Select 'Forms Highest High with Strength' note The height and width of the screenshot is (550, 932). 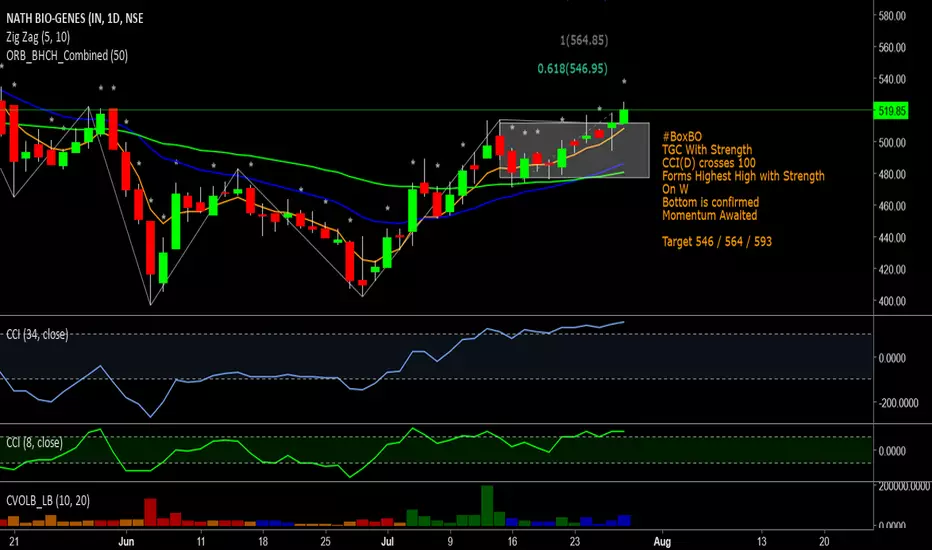[743, 176]
